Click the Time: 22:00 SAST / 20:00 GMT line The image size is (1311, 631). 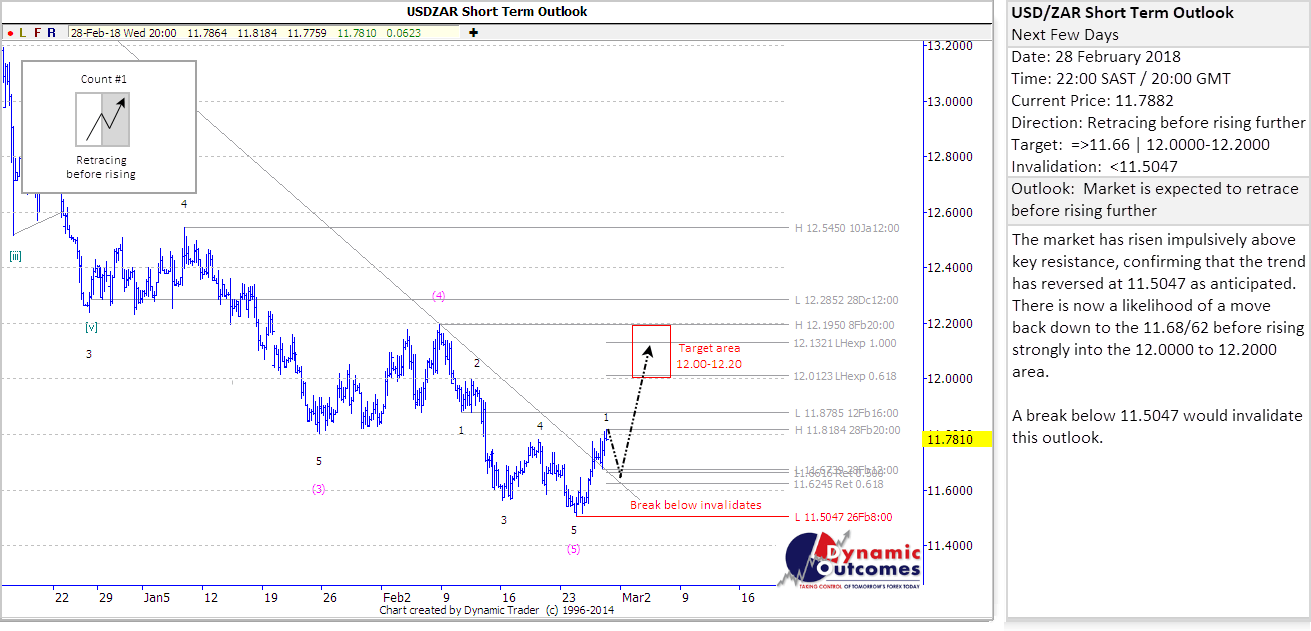click(1121, 79)
